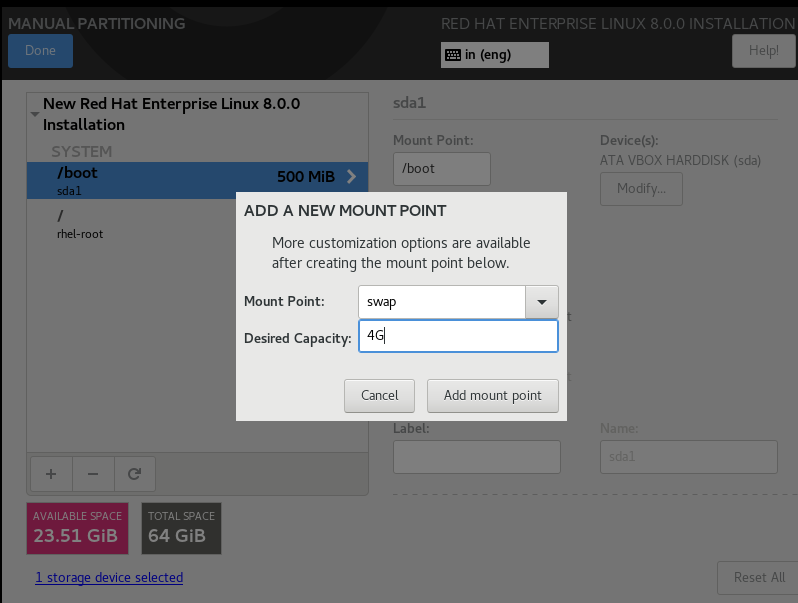
Task: Click the Modify... devices button
Action: [641, 189]
